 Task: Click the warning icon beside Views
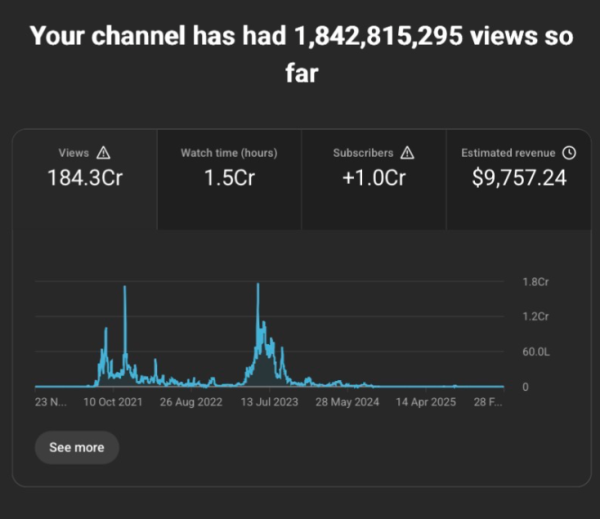pos(104,153)
